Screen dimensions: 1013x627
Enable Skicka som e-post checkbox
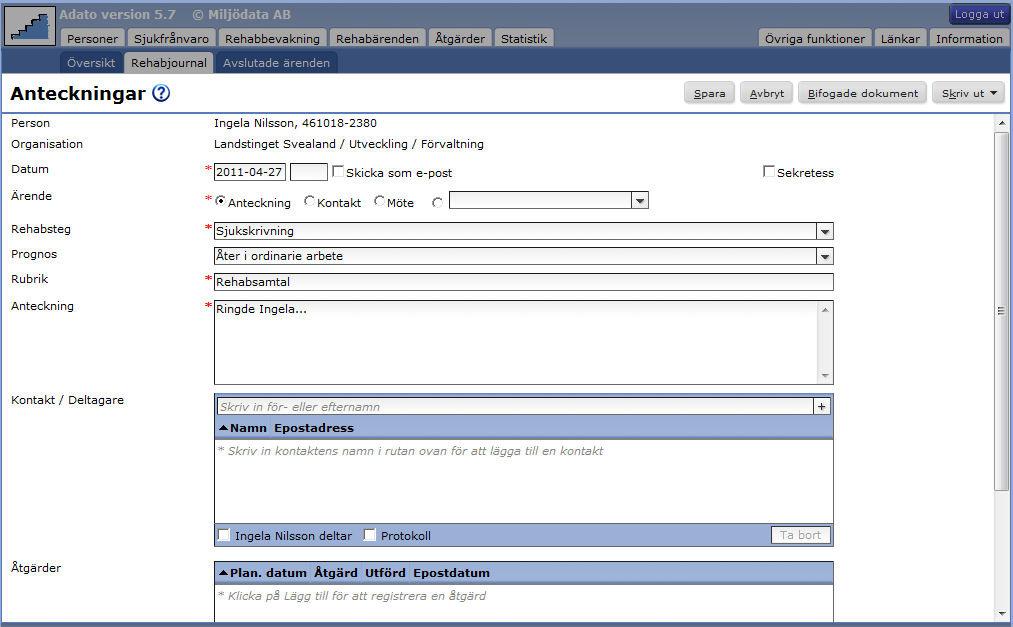338,171
